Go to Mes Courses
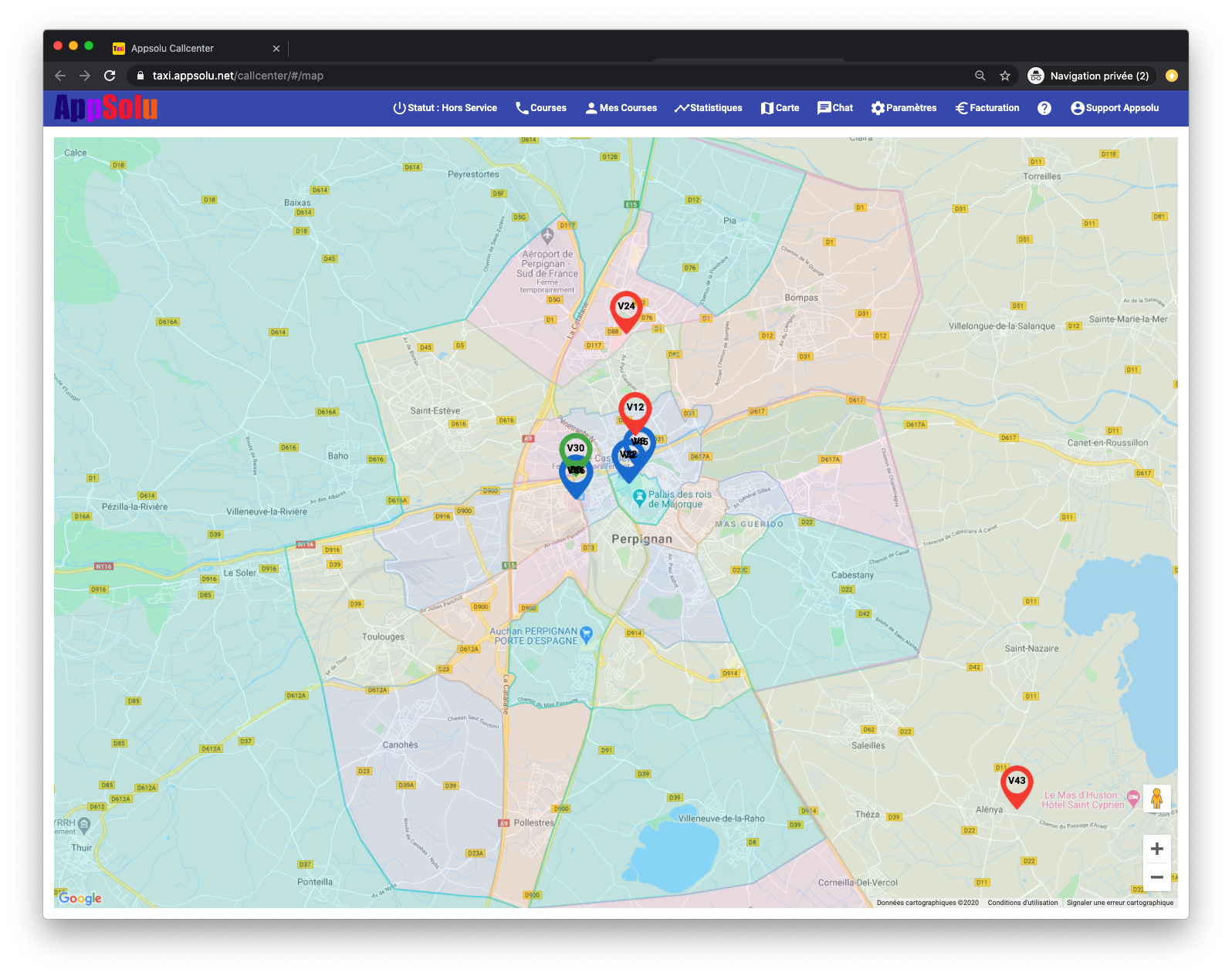This screenshot has height=976, width=1232. tap(621, 108)
